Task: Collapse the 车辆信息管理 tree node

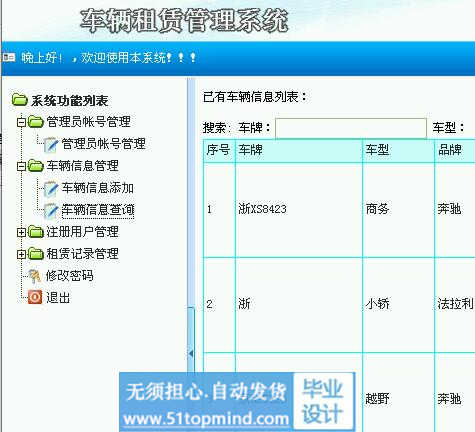Action: click(x=21, y=166)
